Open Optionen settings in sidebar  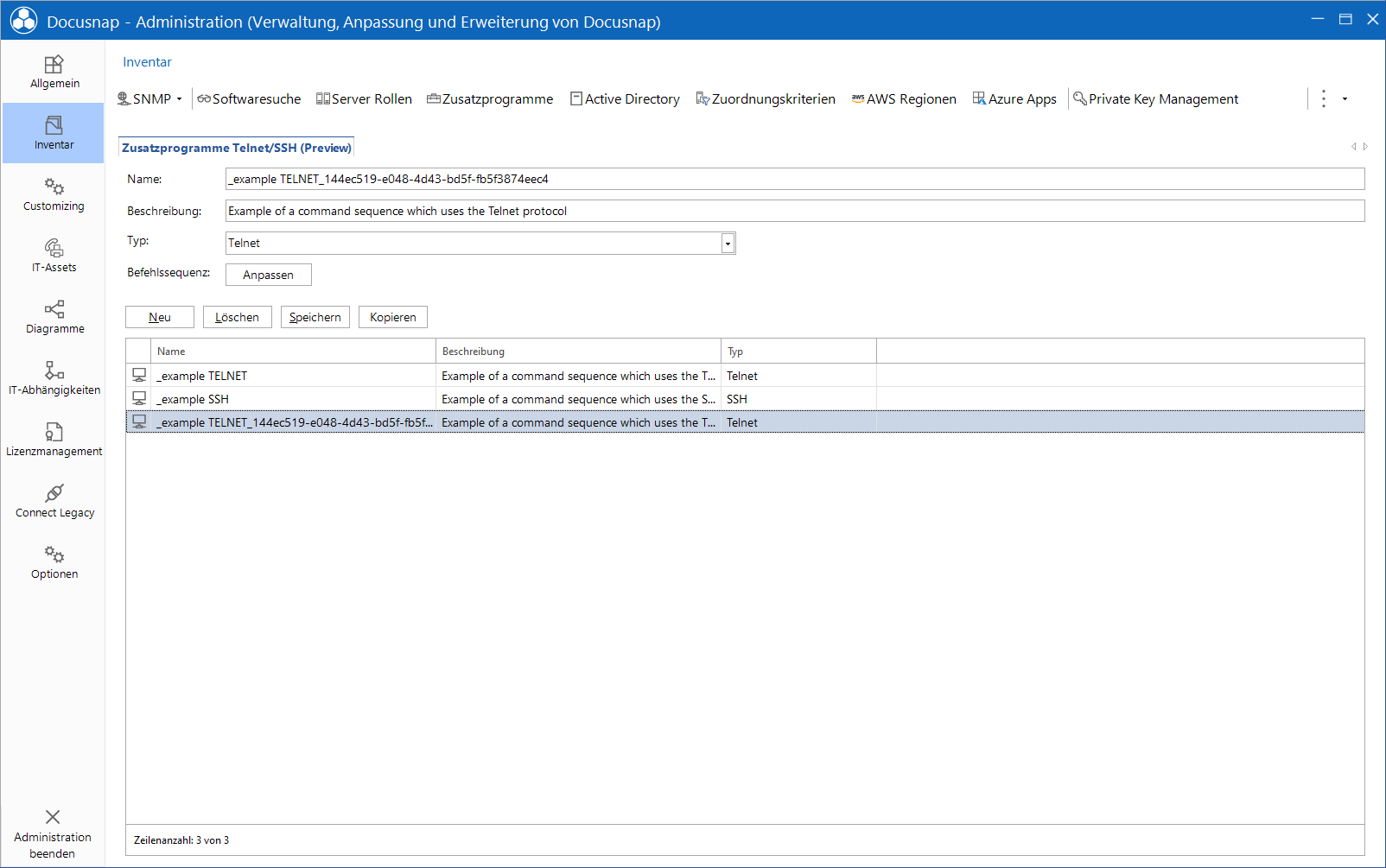54,562
